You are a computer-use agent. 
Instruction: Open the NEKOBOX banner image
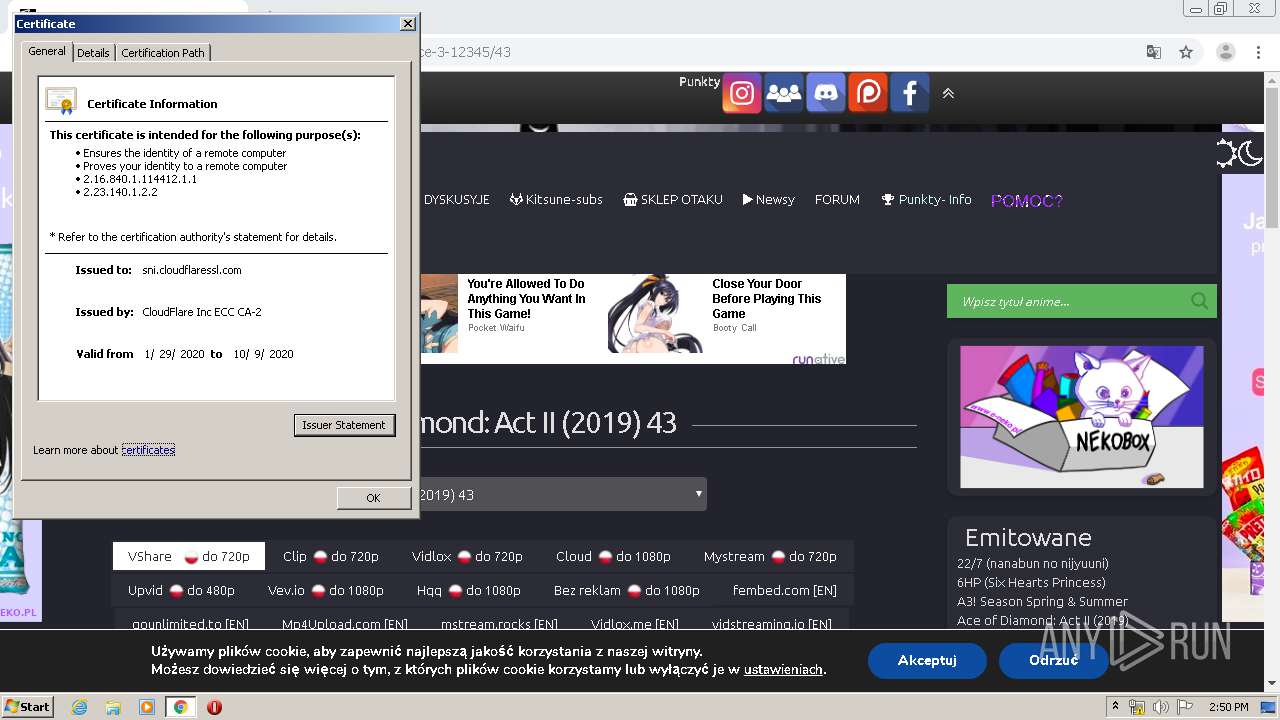click(1082, 417)
